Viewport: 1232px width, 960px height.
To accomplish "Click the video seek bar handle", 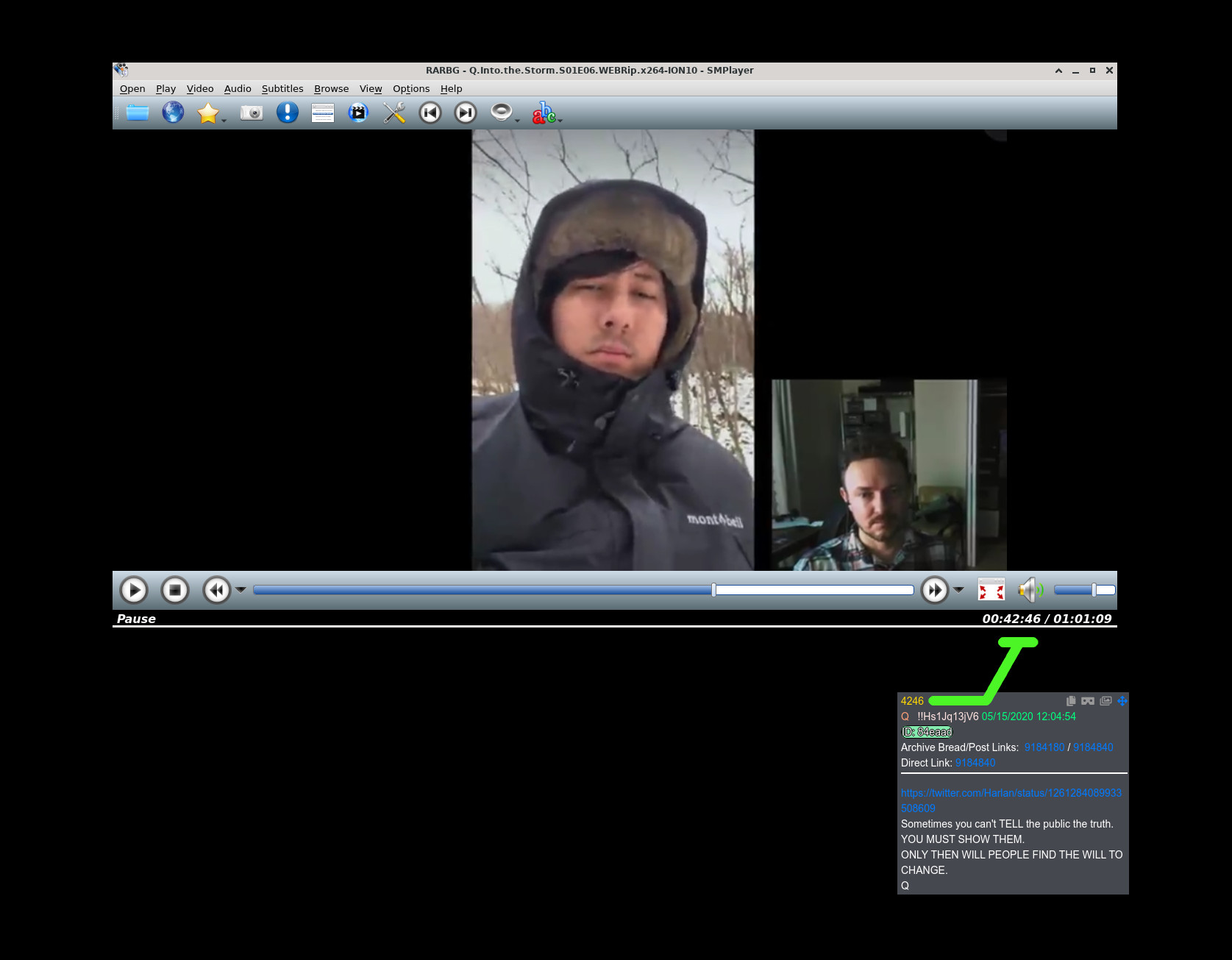I will (713, 590).
